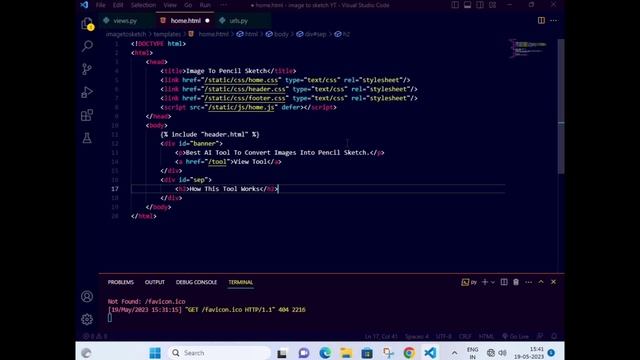
Task: Open the Run and Debug view
Action: tap(87, 92)
